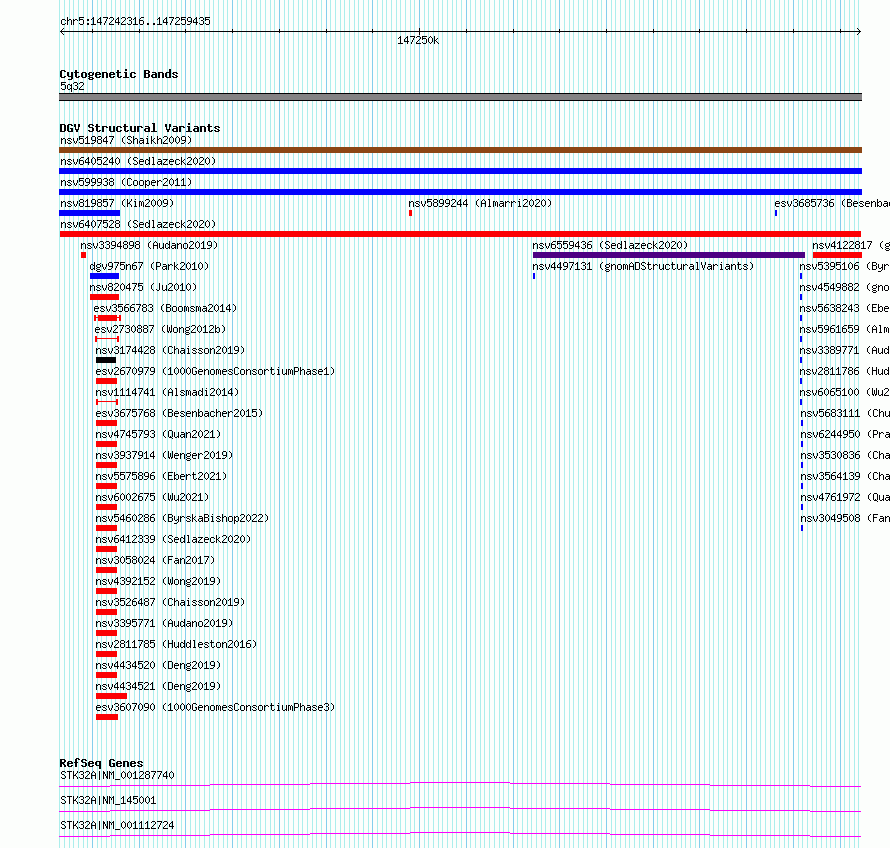890x848 pixels.
Task: Click nsv5575896 (Ebert2021) variant label
Action: coord(161,476)
